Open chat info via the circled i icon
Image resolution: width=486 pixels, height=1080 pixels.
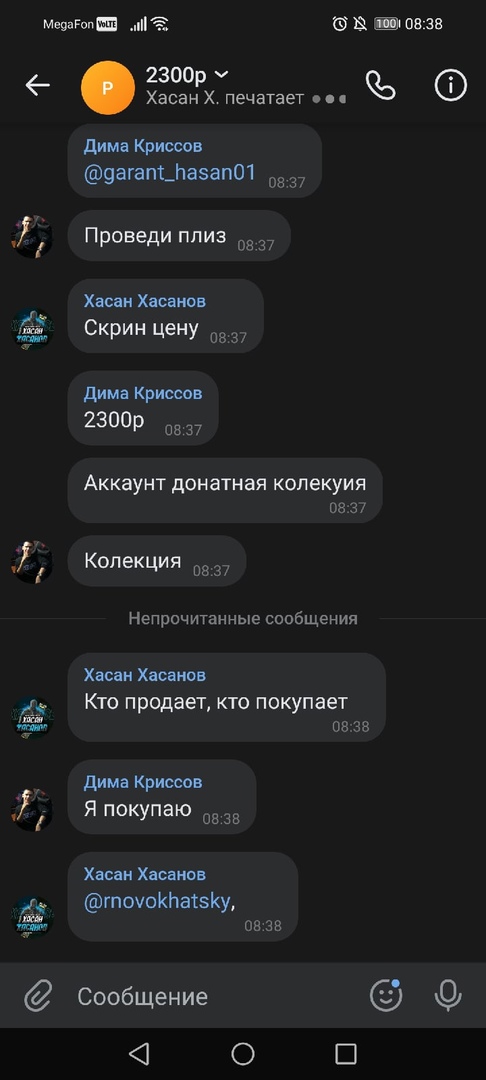[x=451, y=86]
